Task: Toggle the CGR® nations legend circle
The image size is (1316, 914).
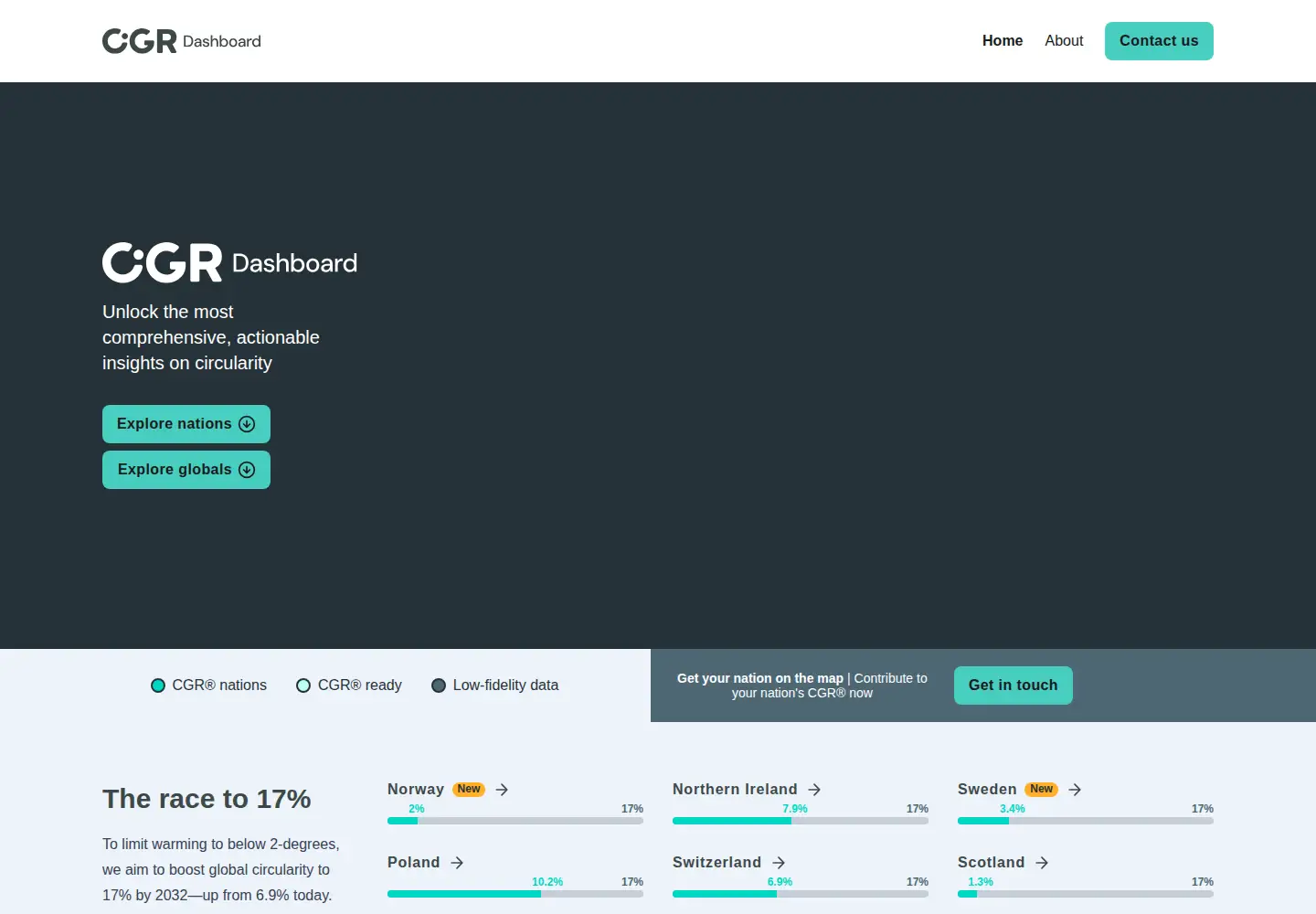Action: click(158, 685)
